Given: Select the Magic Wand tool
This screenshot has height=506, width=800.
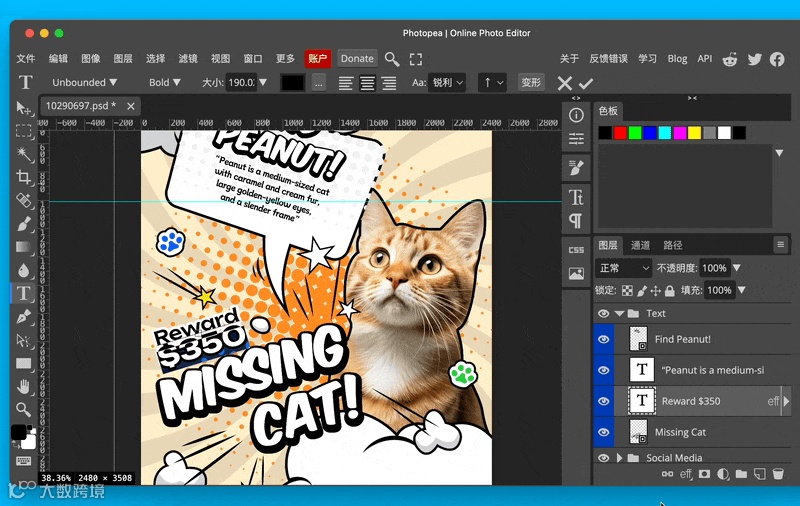Looking at the screenshot, I should (x=25, y=154).
